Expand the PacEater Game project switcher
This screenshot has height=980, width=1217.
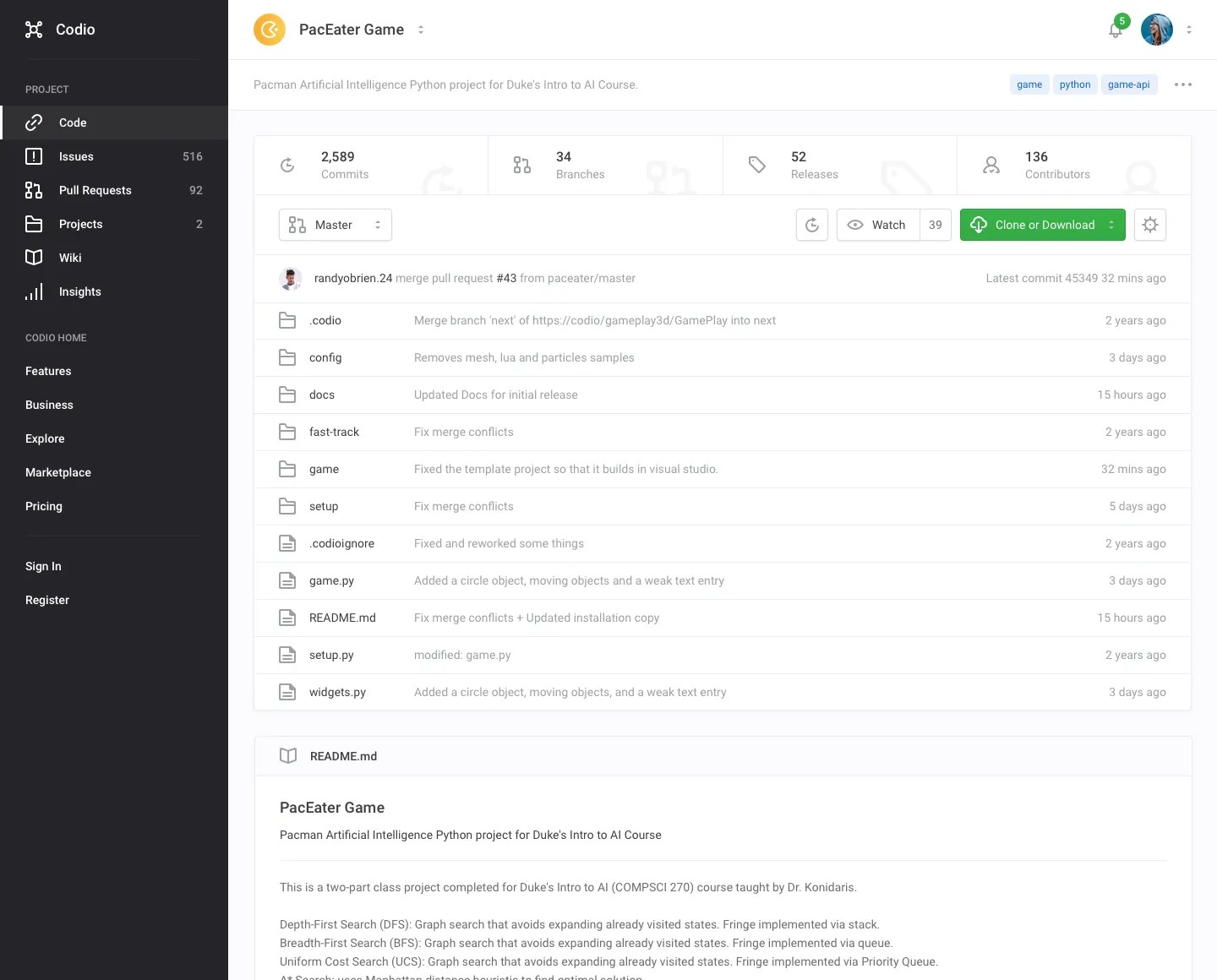[421, 30]
